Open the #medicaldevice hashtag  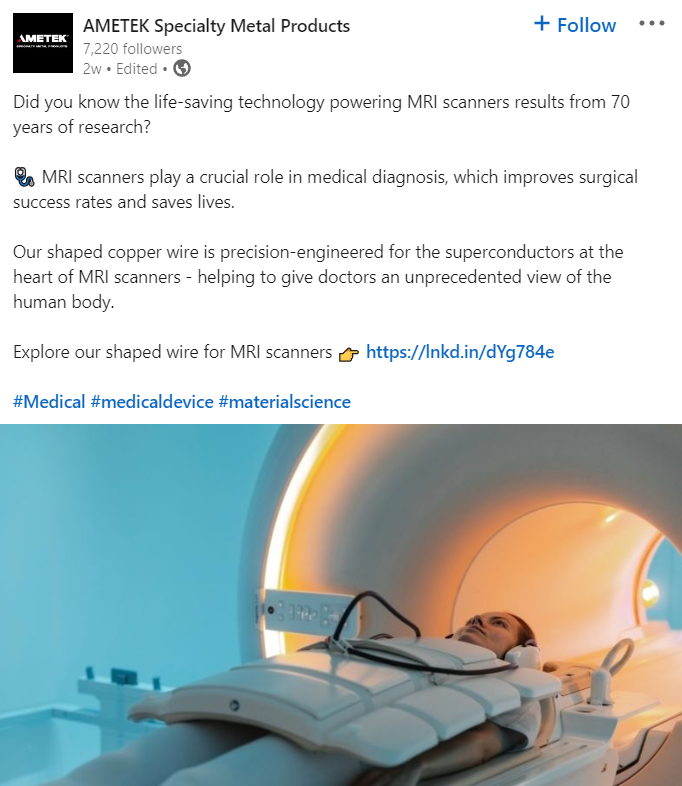(152, 402)
